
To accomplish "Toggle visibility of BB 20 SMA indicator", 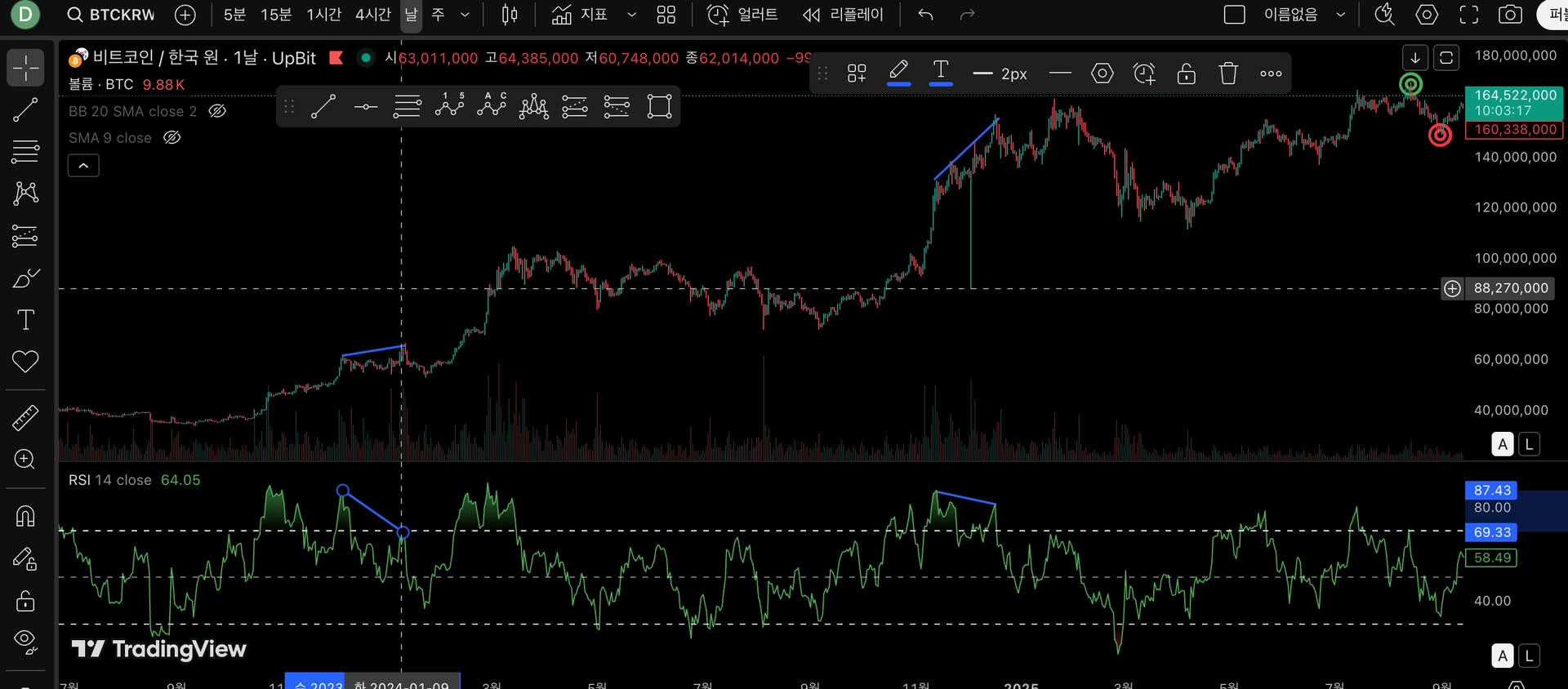I will (217, 111).
